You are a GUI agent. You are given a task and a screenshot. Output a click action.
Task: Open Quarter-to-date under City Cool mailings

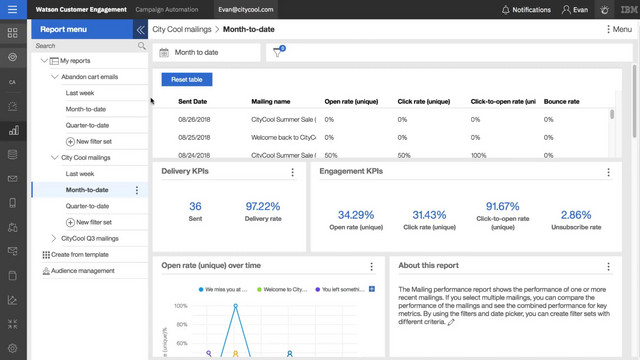[87, 206]
